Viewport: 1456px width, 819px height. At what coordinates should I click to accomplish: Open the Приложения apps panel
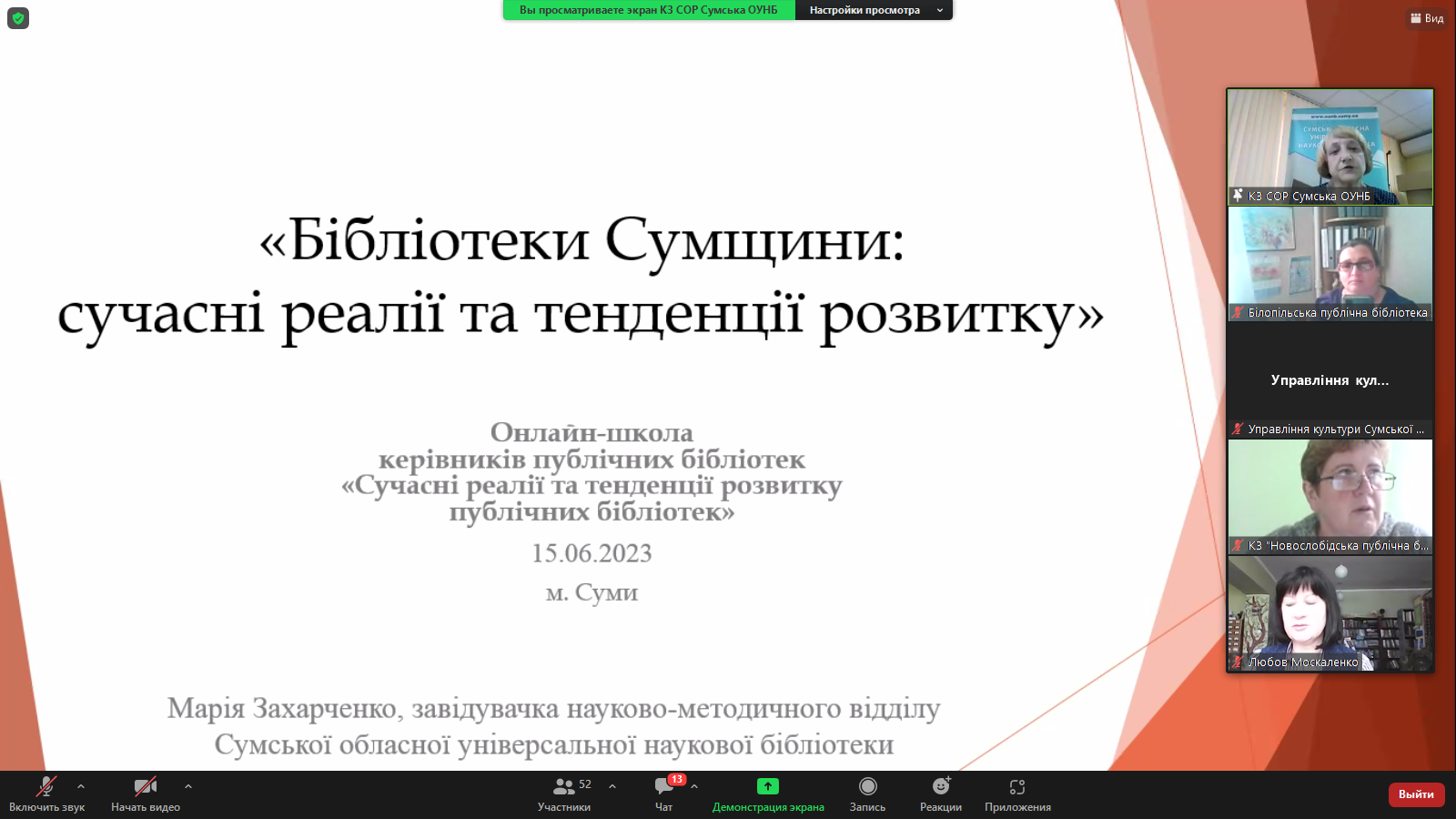click(1017, 794)
